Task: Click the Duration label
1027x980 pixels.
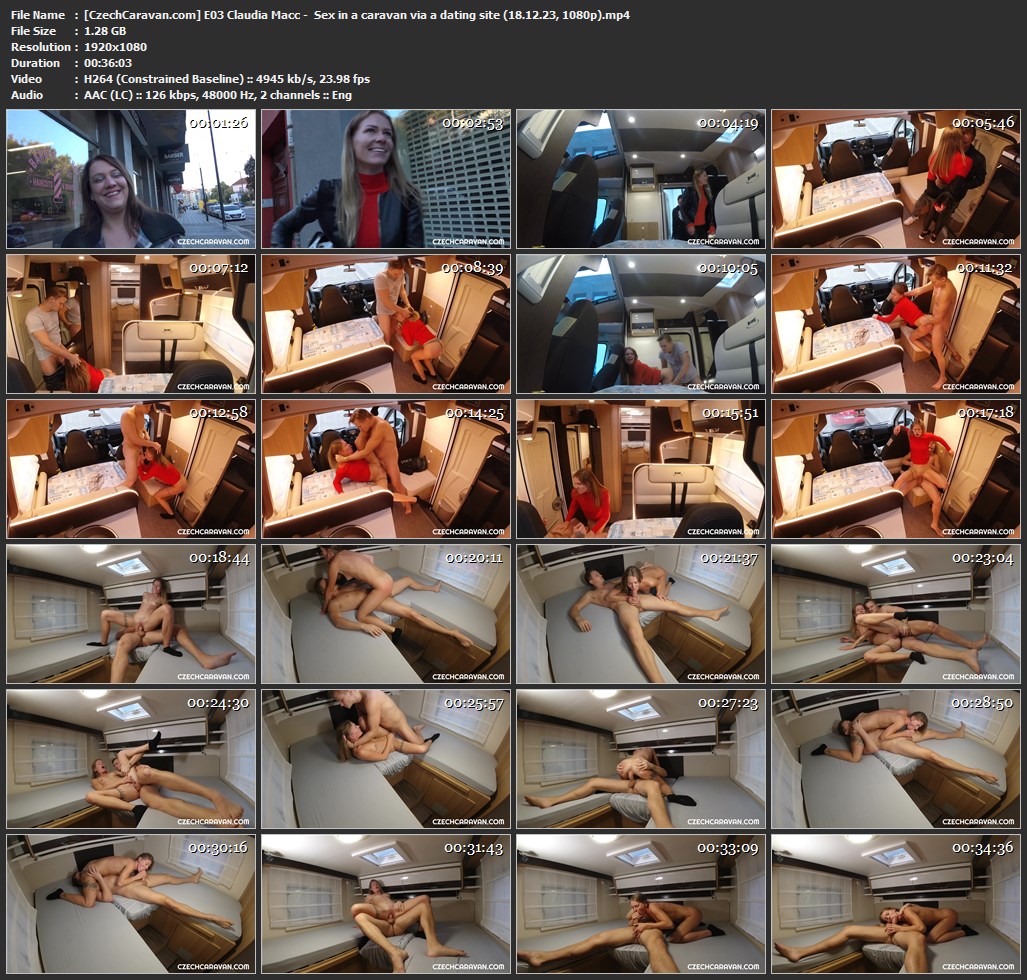Action: point(34,63)
